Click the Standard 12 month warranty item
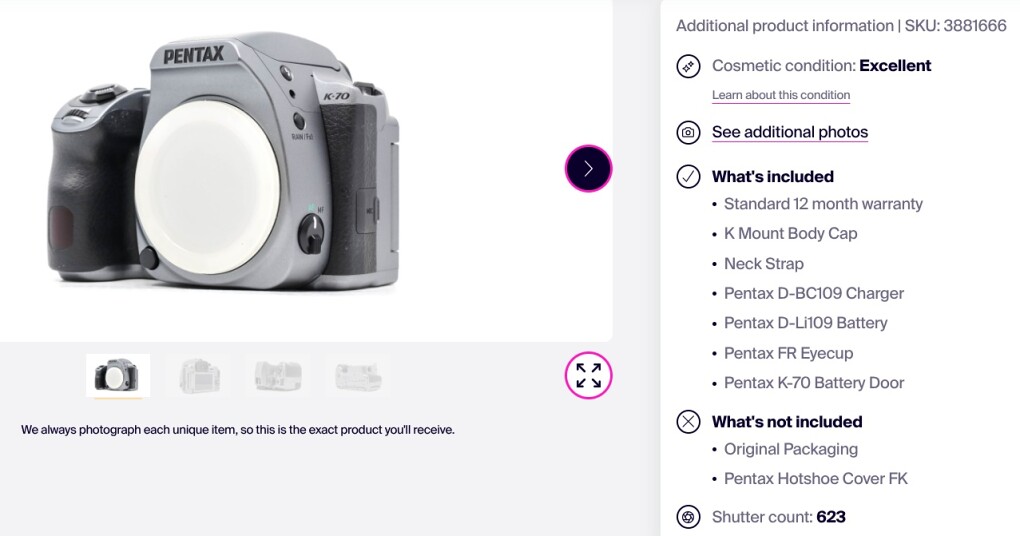This screenshot has height=536, width=1020. point(824,204)
